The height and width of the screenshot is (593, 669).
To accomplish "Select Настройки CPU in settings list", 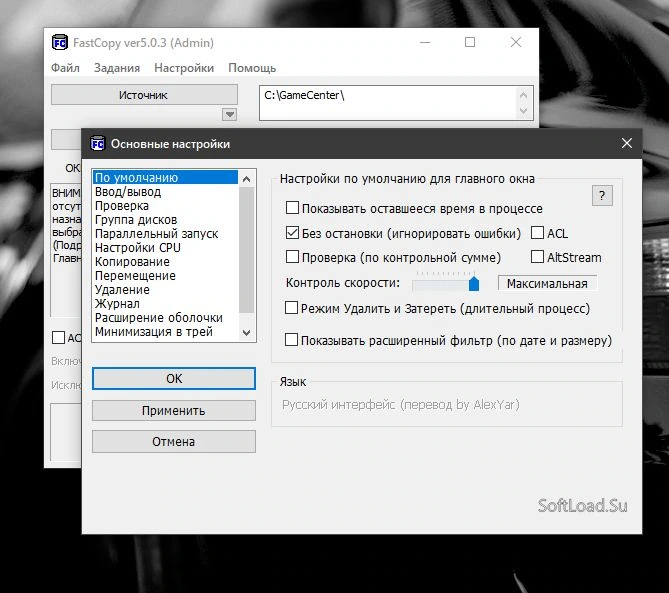I will [165, 247].
